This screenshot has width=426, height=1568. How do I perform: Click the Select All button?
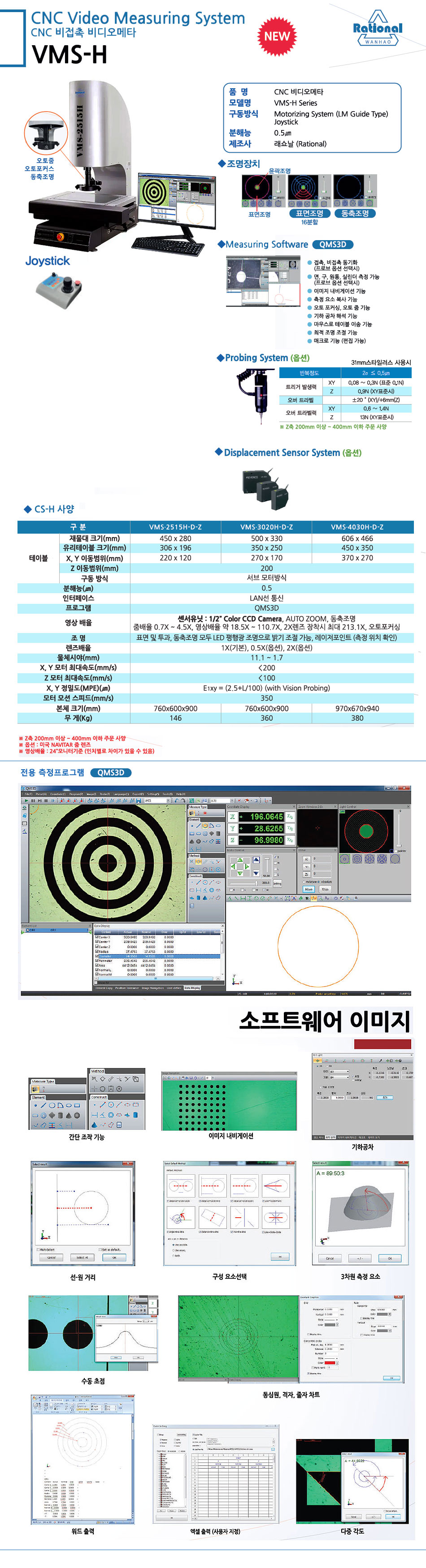[82, 1258]
